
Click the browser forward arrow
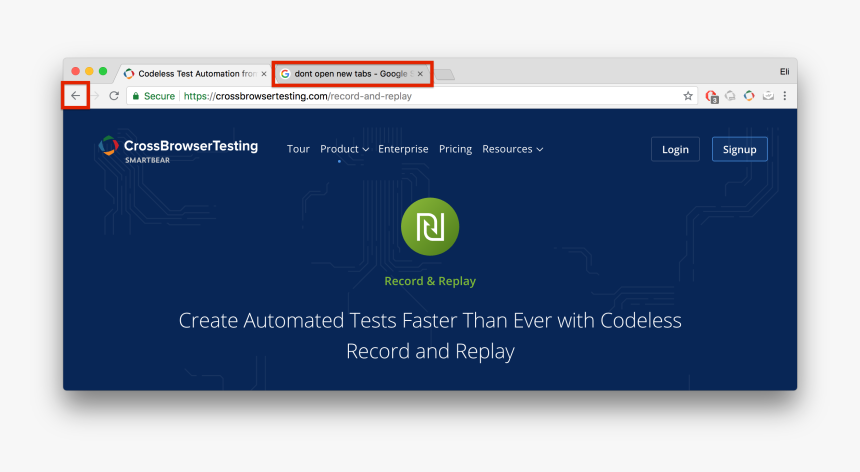click(x=95, y=96)
